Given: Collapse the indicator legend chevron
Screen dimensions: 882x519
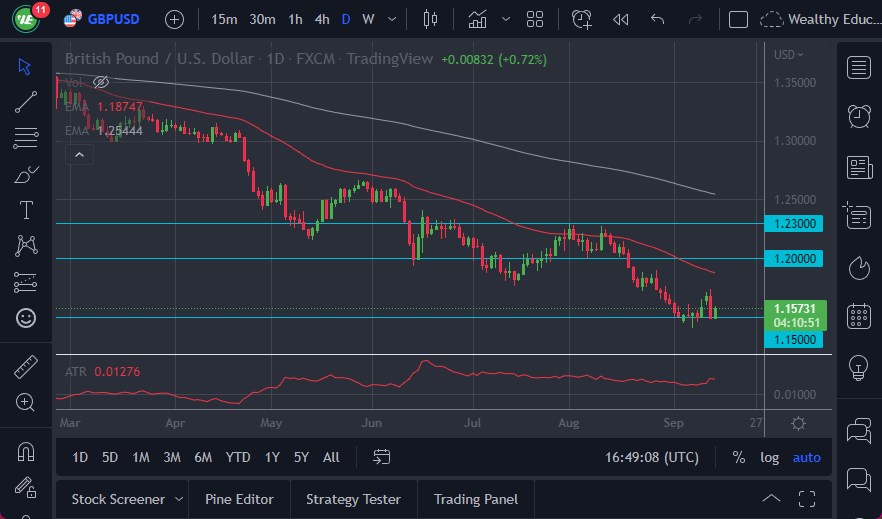Looking at the screenshot, I should tap(78, 154).
